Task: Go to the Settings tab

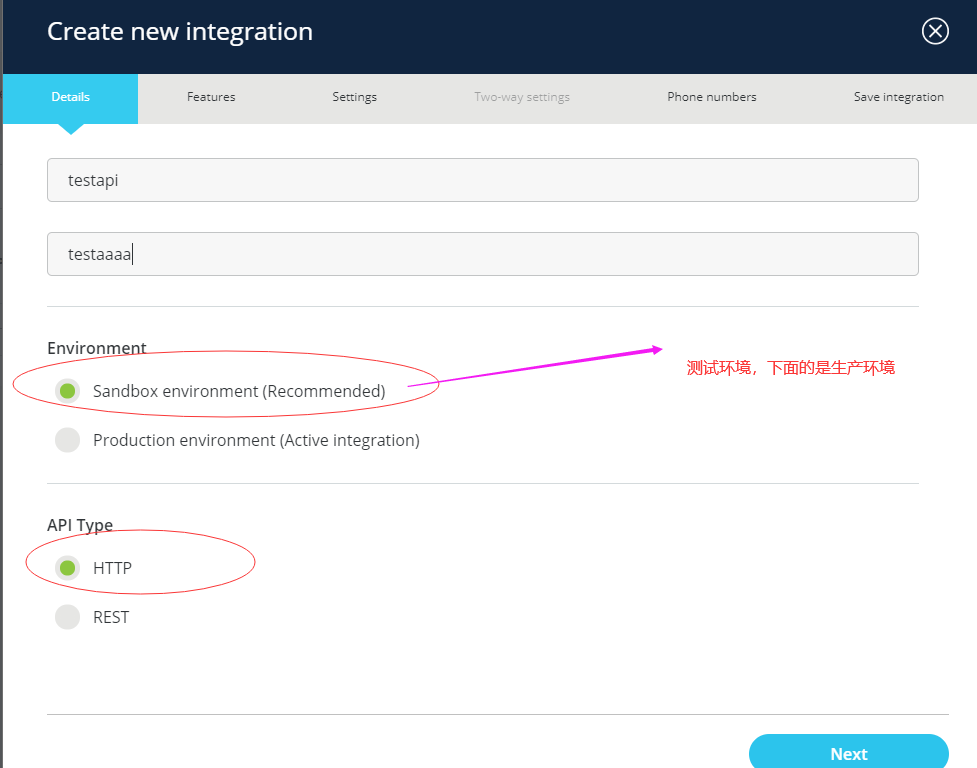Action: (x=354, y=97)
